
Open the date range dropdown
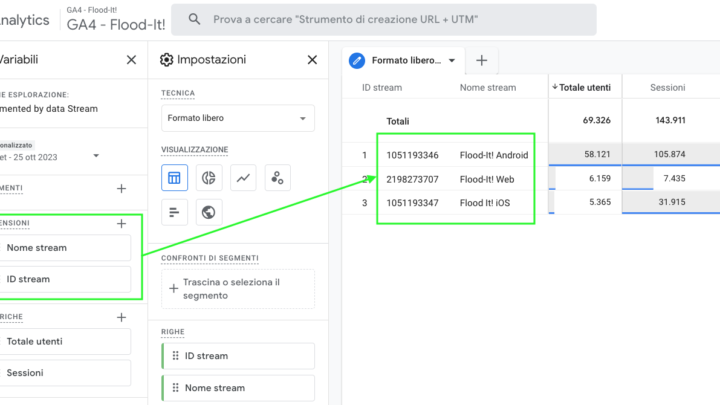96,156
